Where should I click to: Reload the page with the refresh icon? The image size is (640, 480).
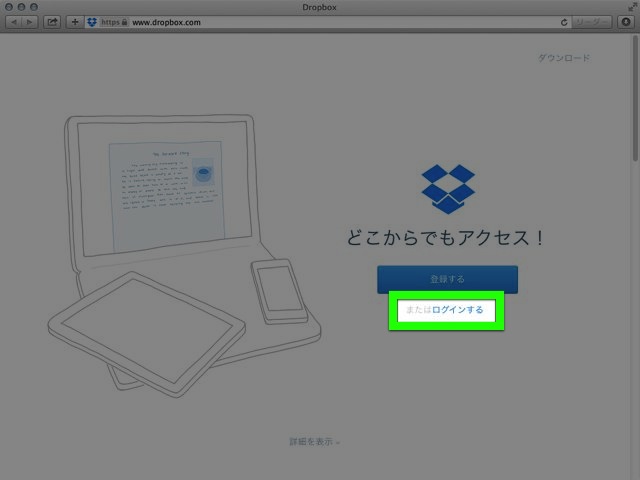(564, 22)
